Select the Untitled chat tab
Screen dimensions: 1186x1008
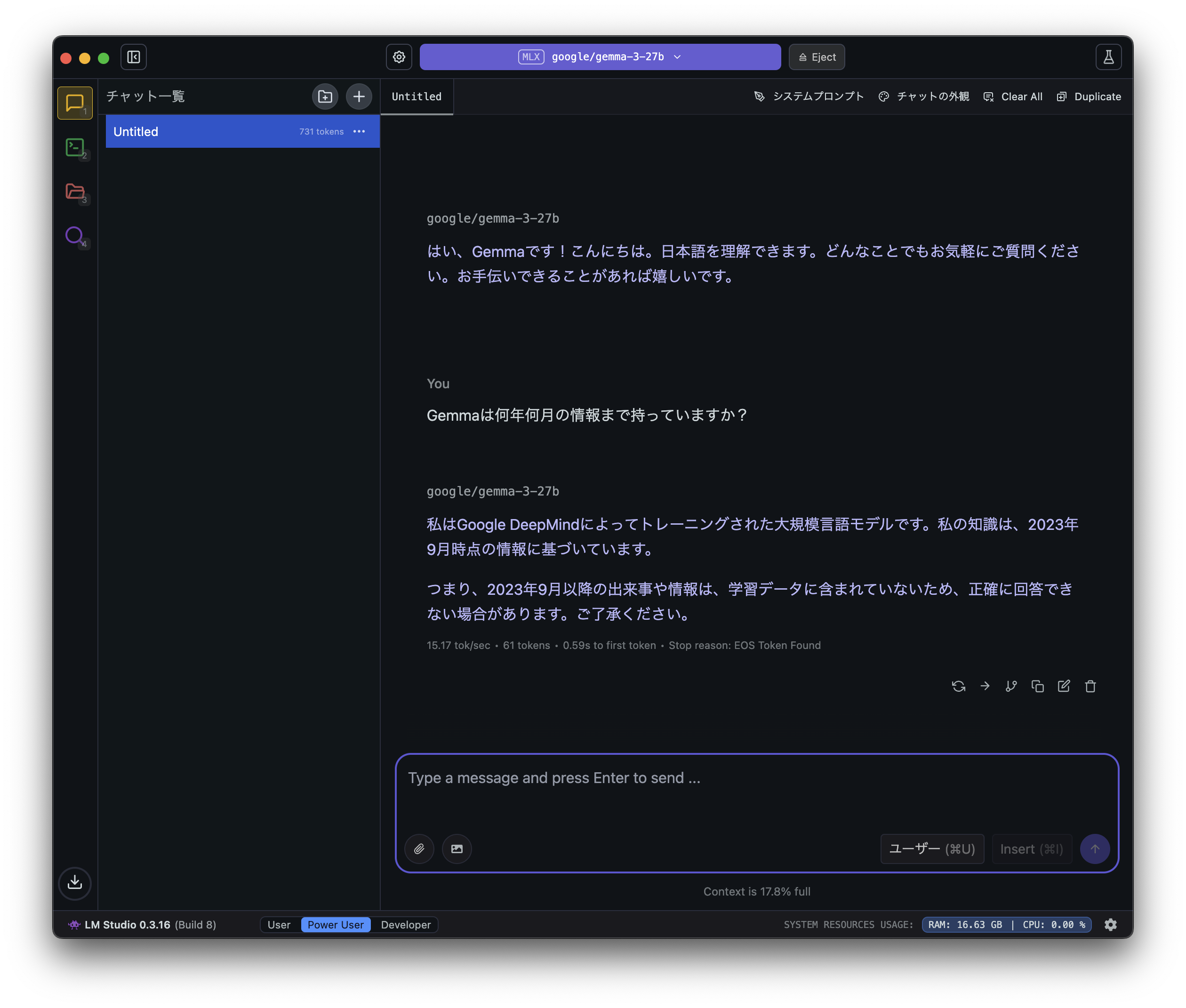click(x=416, y=96)
